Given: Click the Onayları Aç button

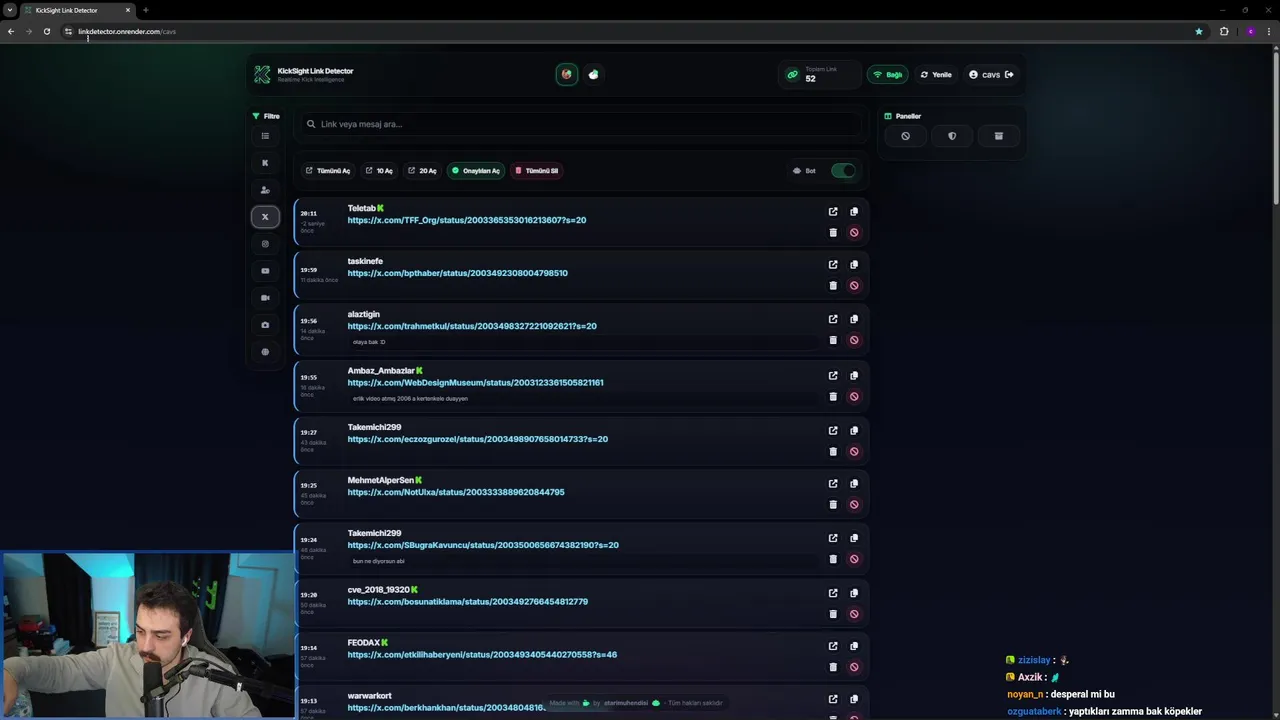Looking at the screenshot, I should [x=475, y=171].
